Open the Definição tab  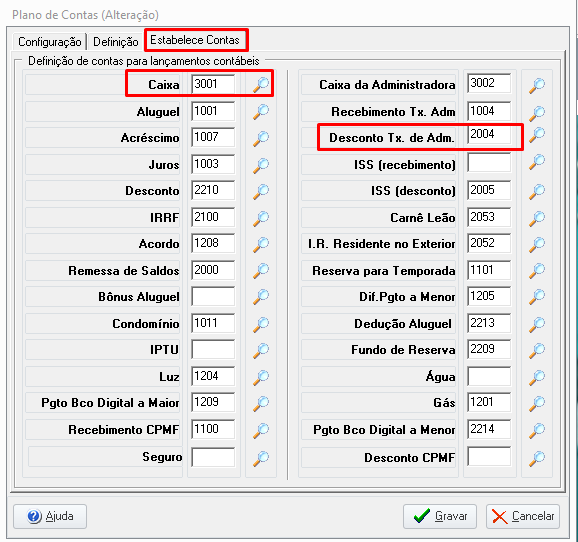point(116,42)
